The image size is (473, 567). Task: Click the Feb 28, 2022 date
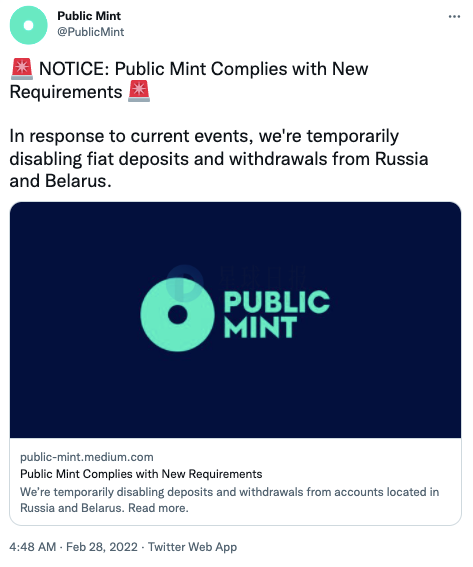tap(102, 547)
